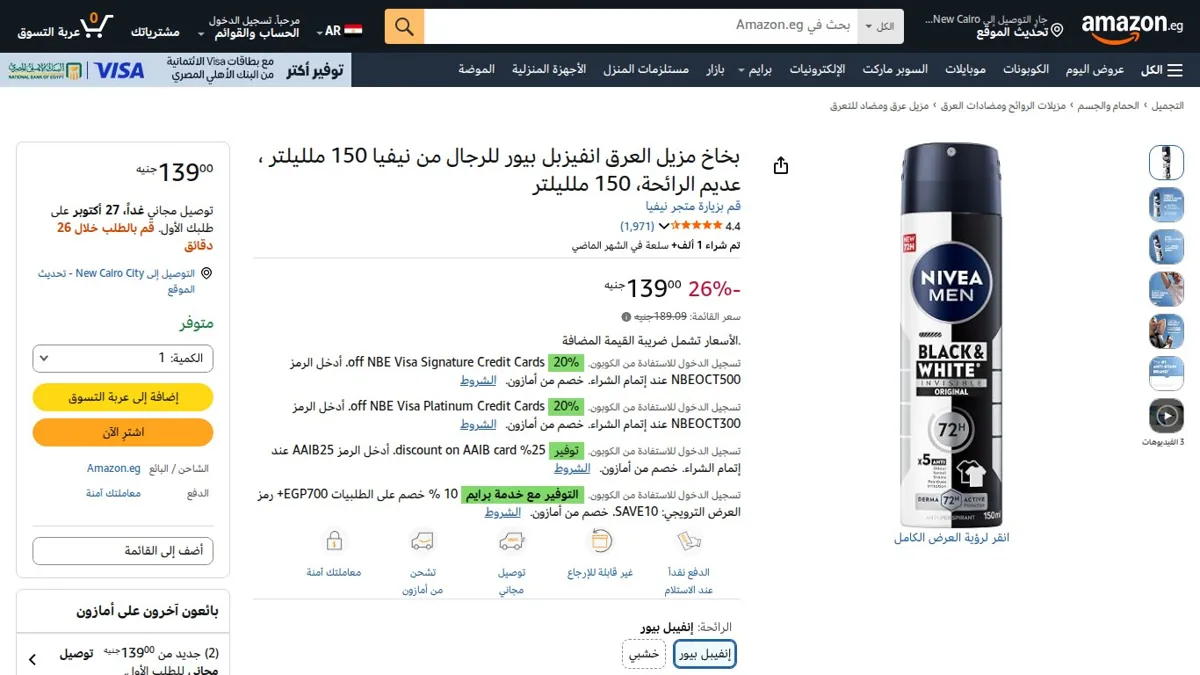Image resolution: width=1200 pixels, height=675 pixels.
Task: Click the Visa NBE savings banner
Action: click(176, 70)
